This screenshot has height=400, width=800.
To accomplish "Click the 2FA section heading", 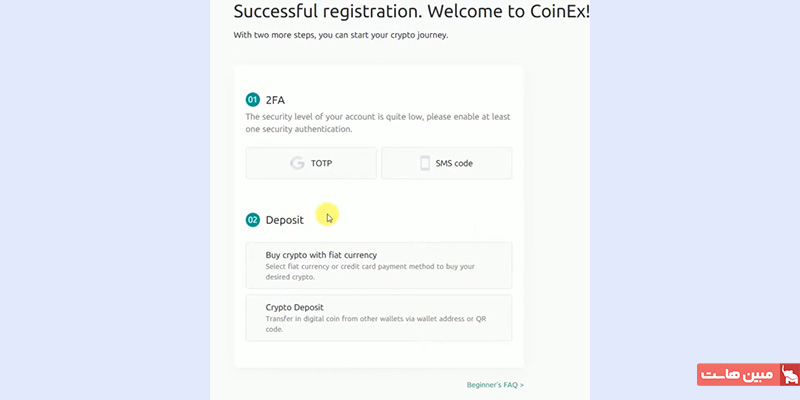I will pos(275,100).
